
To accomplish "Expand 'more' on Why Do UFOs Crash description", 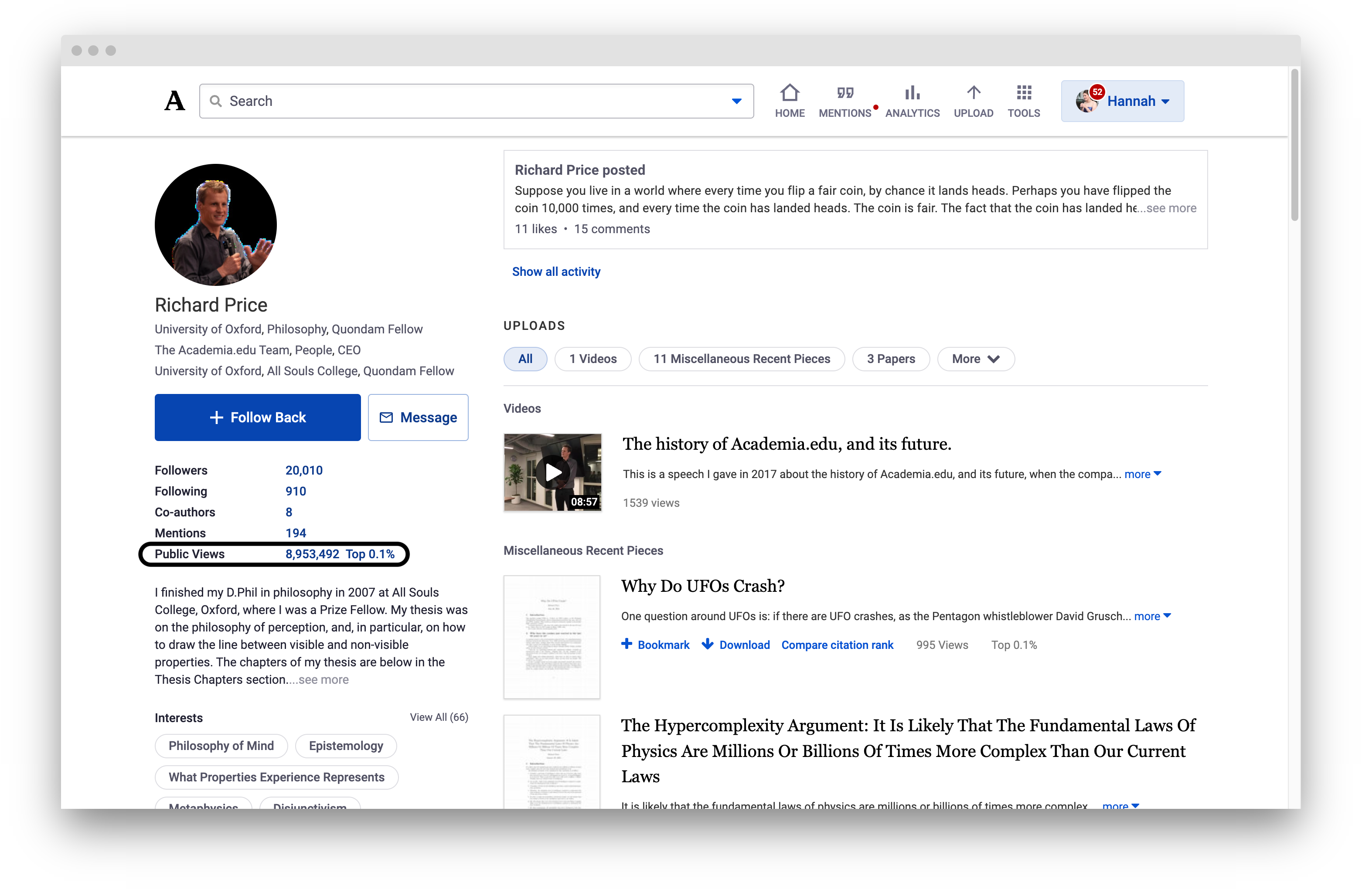I will [1152, 616].
